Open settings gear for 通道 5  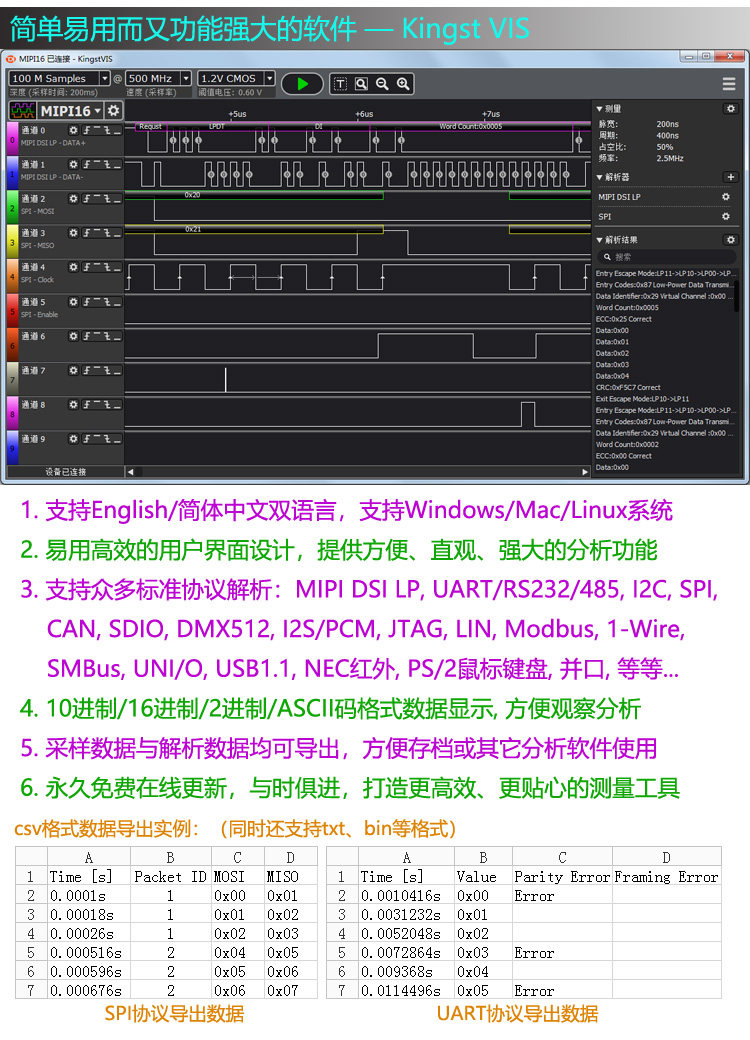click(74, 302)
